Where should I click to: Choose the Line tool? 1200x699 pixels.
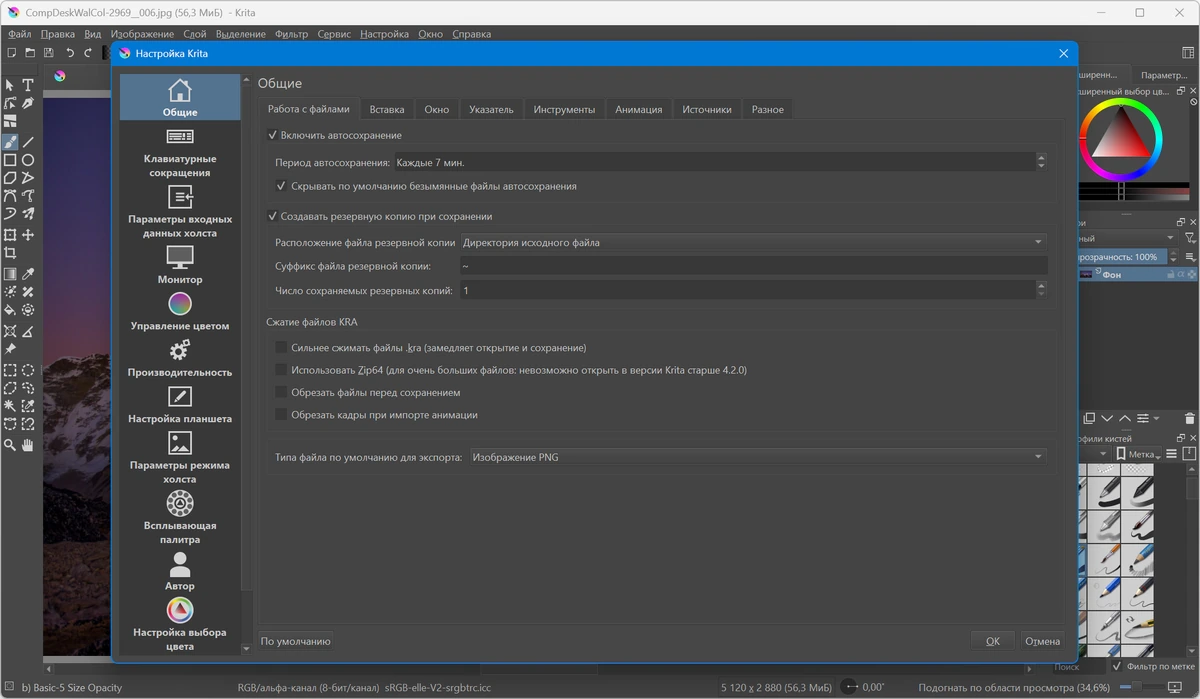pos(29,141)
